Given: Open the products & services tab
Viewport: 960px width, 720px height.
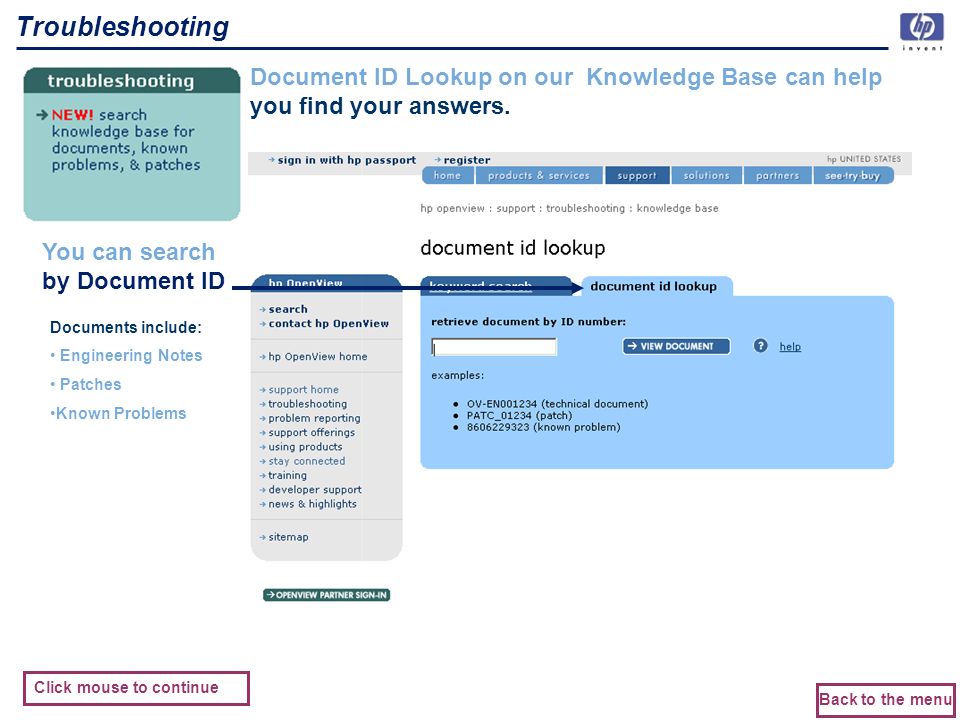Looking at the screenshot, I should [539, 176].
